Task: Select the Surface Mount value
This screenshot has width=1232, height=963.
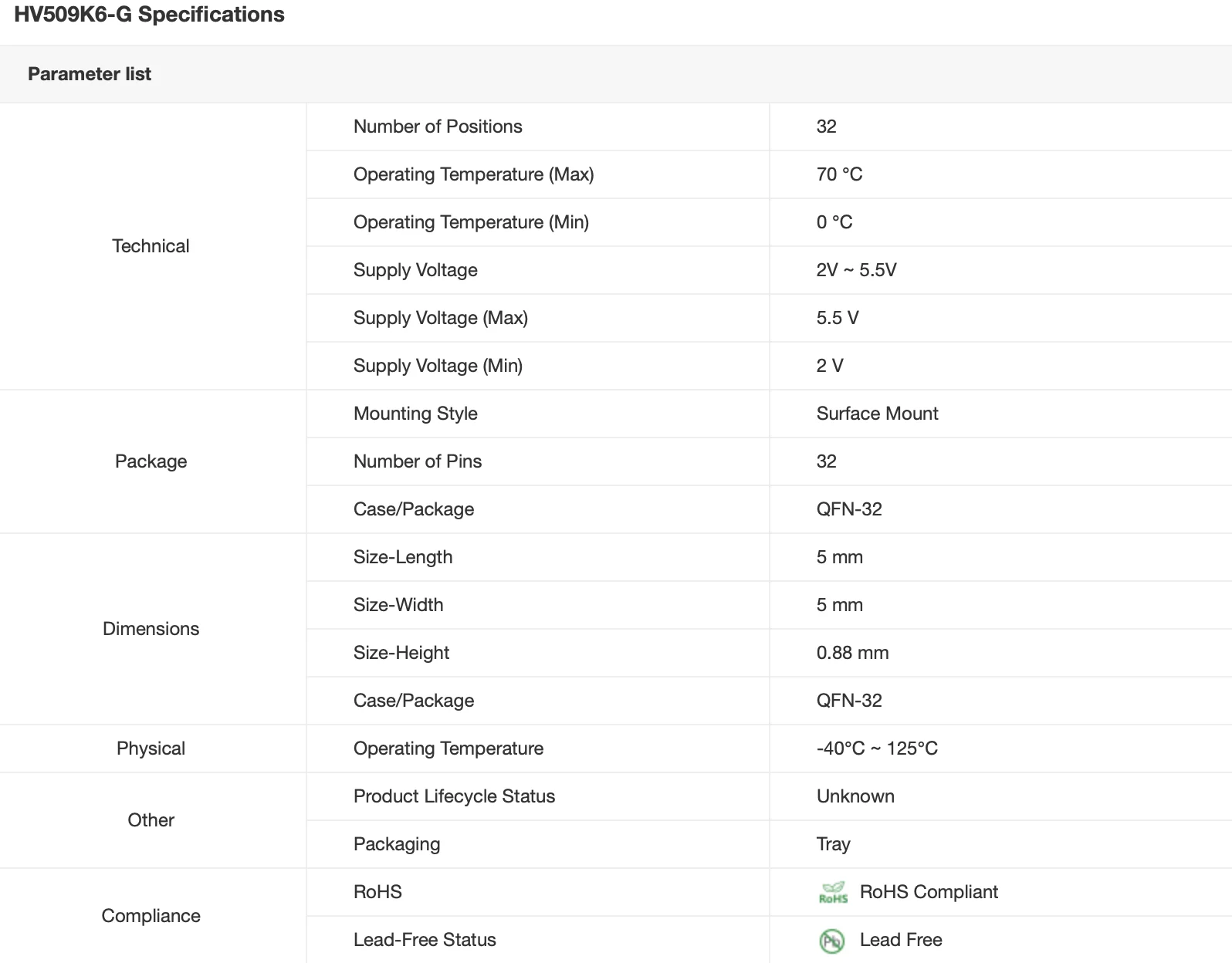Action: pos(877,414)
